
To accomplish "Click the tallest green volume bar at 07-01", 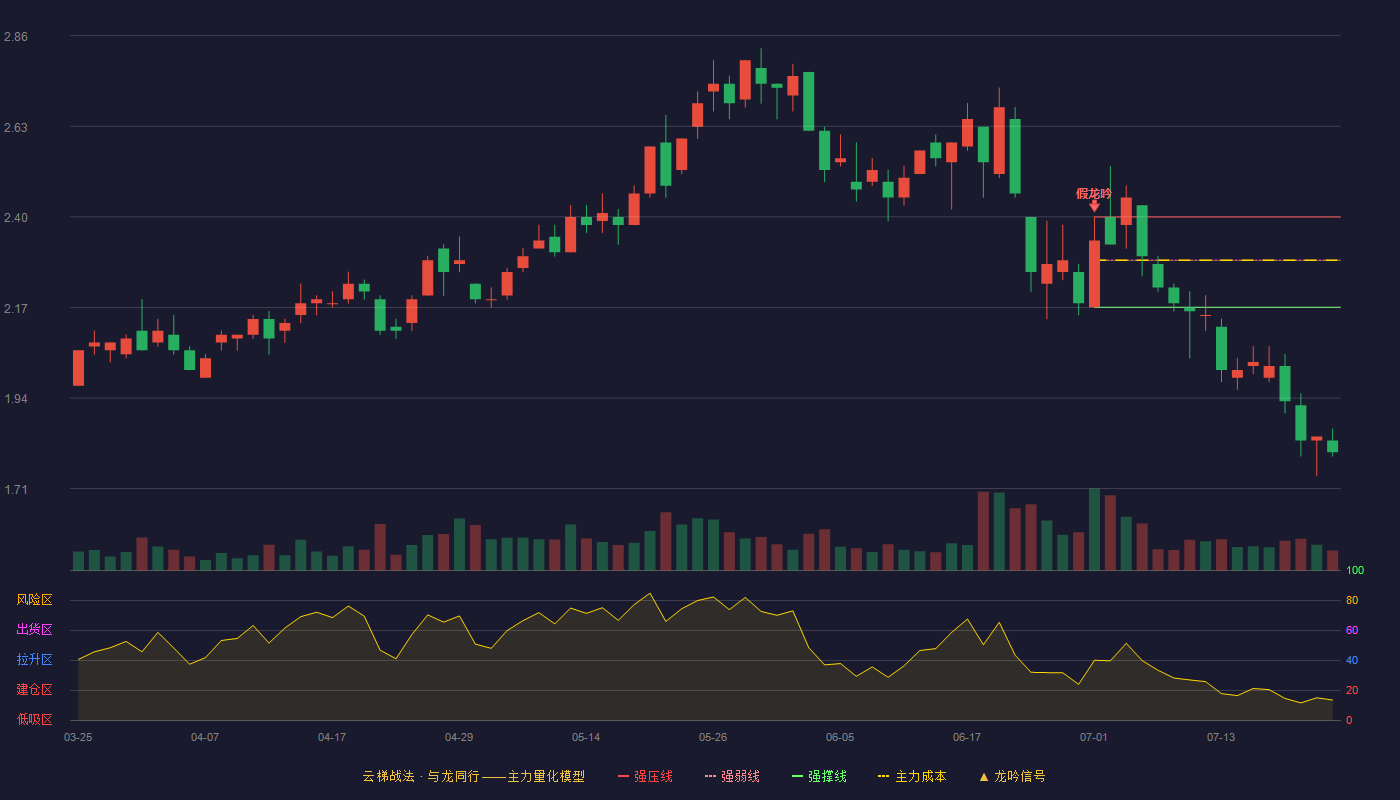I will pyautogui.click(x=1094, y=529).
